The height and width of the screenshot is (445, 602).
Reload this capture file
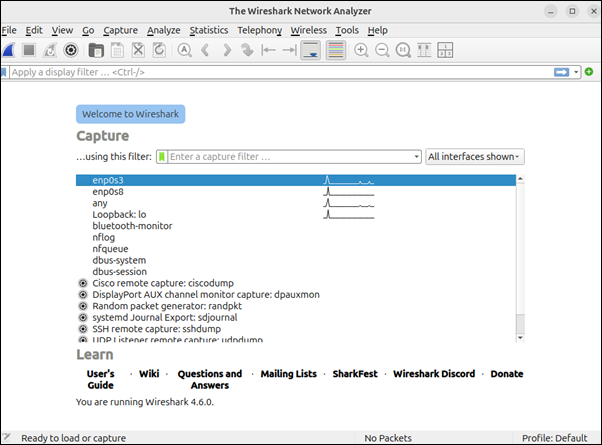[159, 50]
